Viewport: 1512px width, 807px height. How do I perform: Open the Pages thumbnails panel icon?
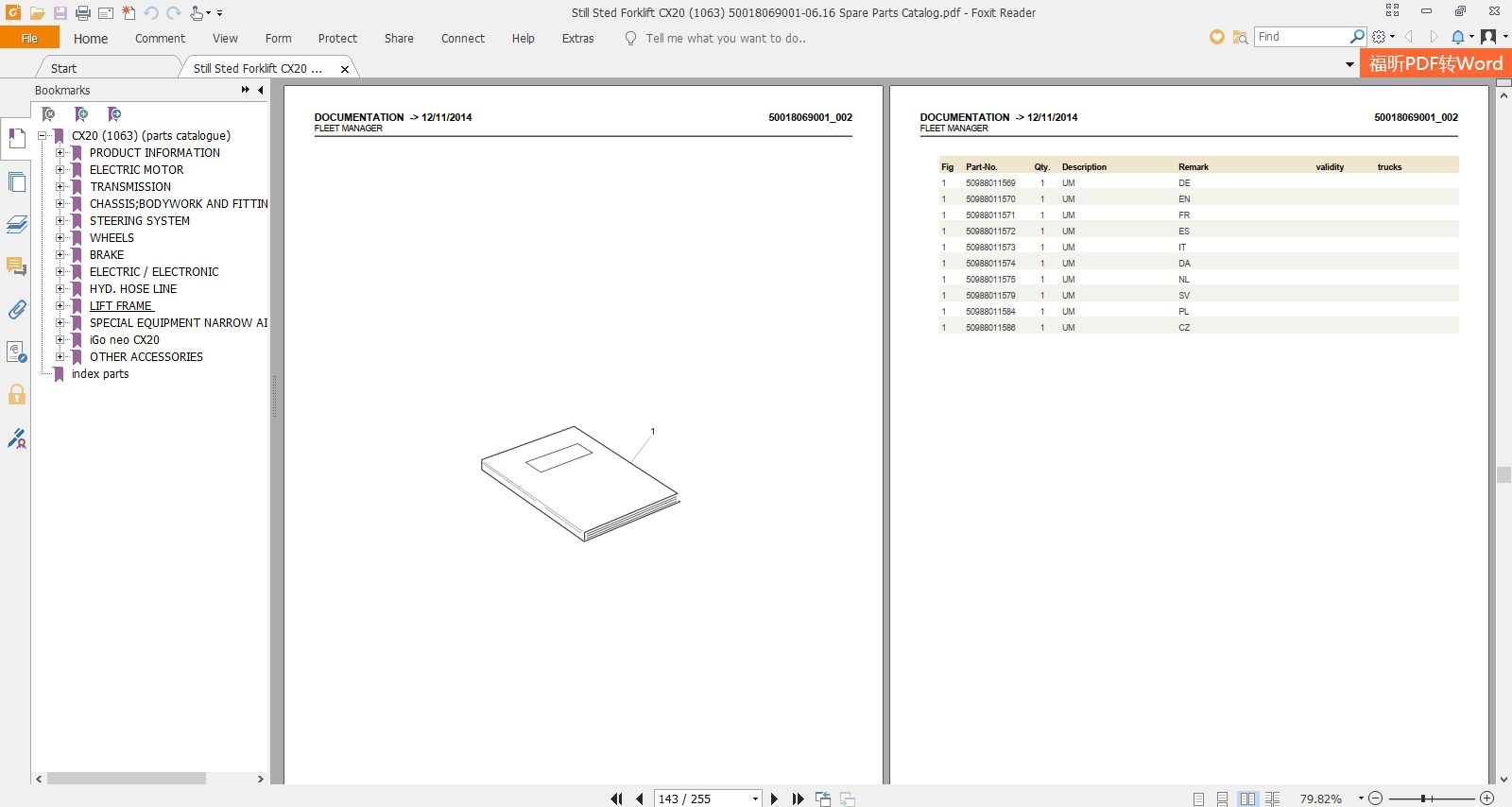(16, 182)
